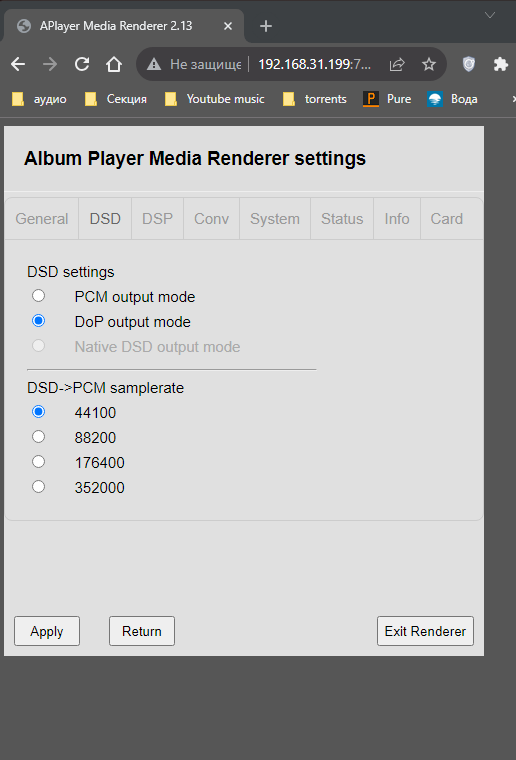Image resolution: width=516 pixels, height=760 pixels.
Task: Open the share page icon in the address bar
Action: [397, 64]
